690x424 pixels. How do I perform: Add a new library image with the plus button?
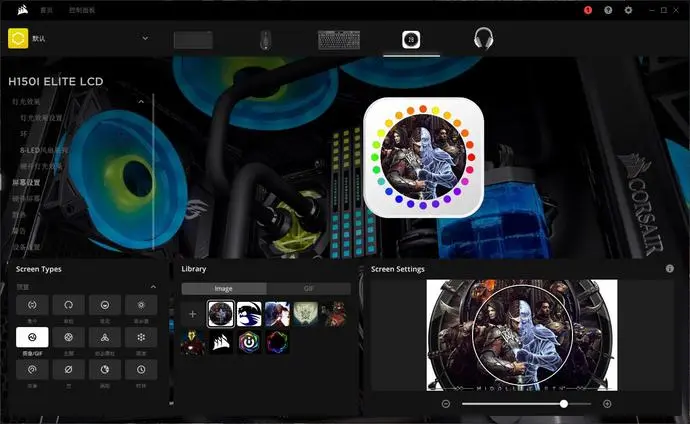[x=192, y=314]
